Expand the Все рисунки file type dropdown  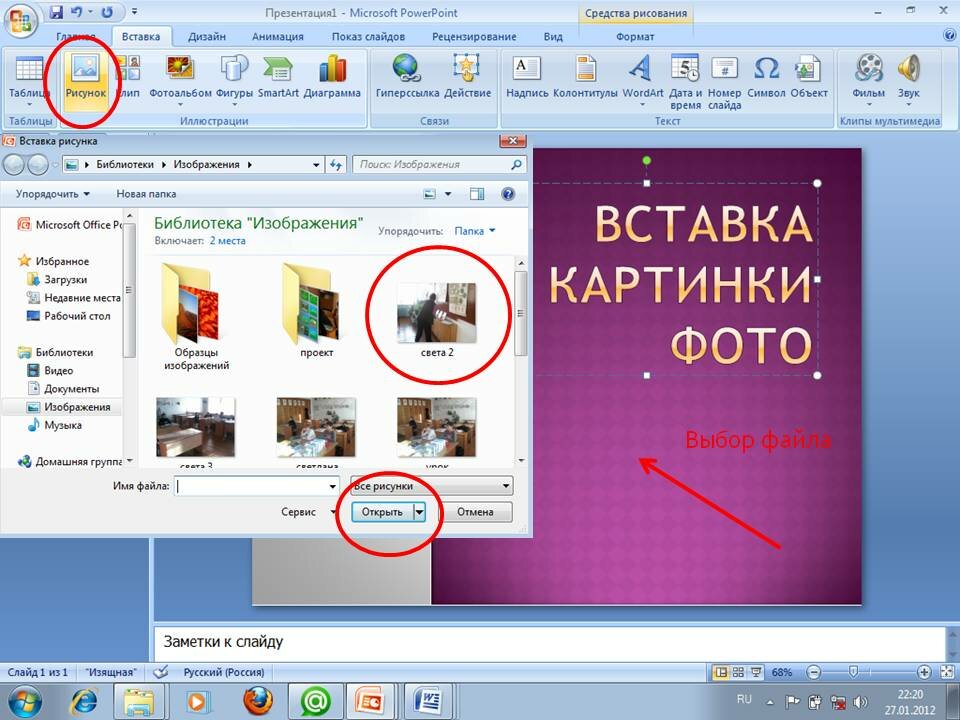(x=506, y=486)
